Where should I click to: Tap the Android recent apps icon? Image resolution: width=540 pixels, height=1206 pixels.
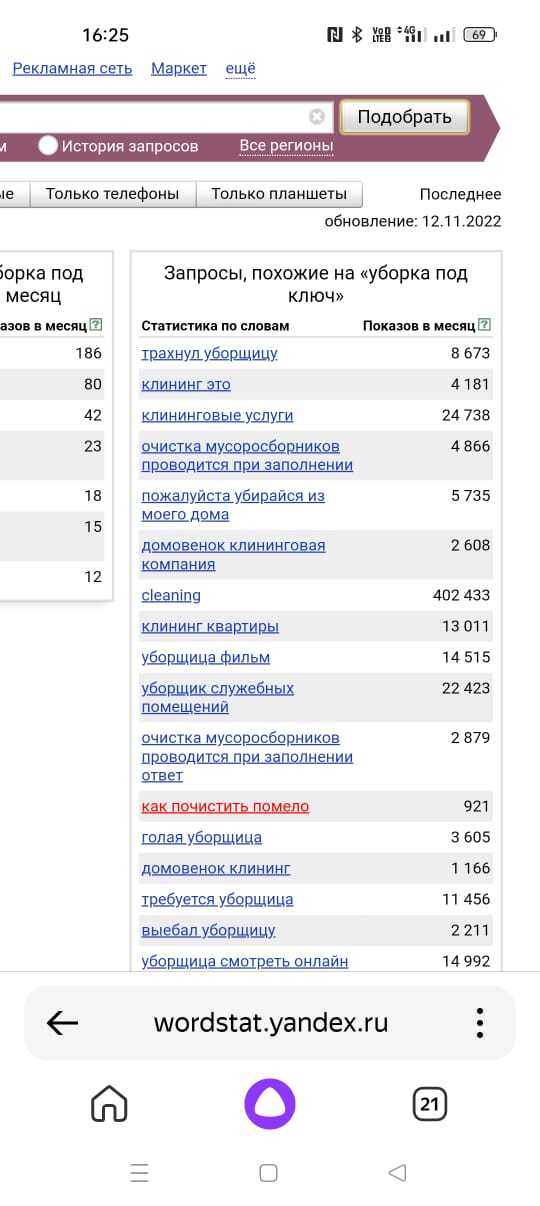[139, 1172]
